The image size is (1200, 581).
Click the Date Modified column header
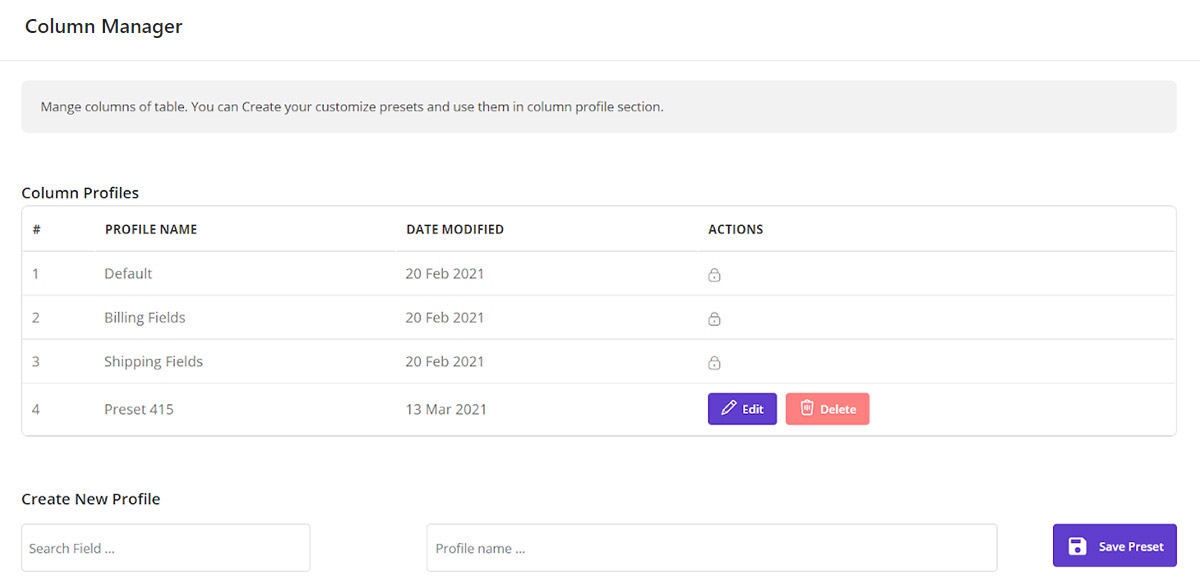455,230
